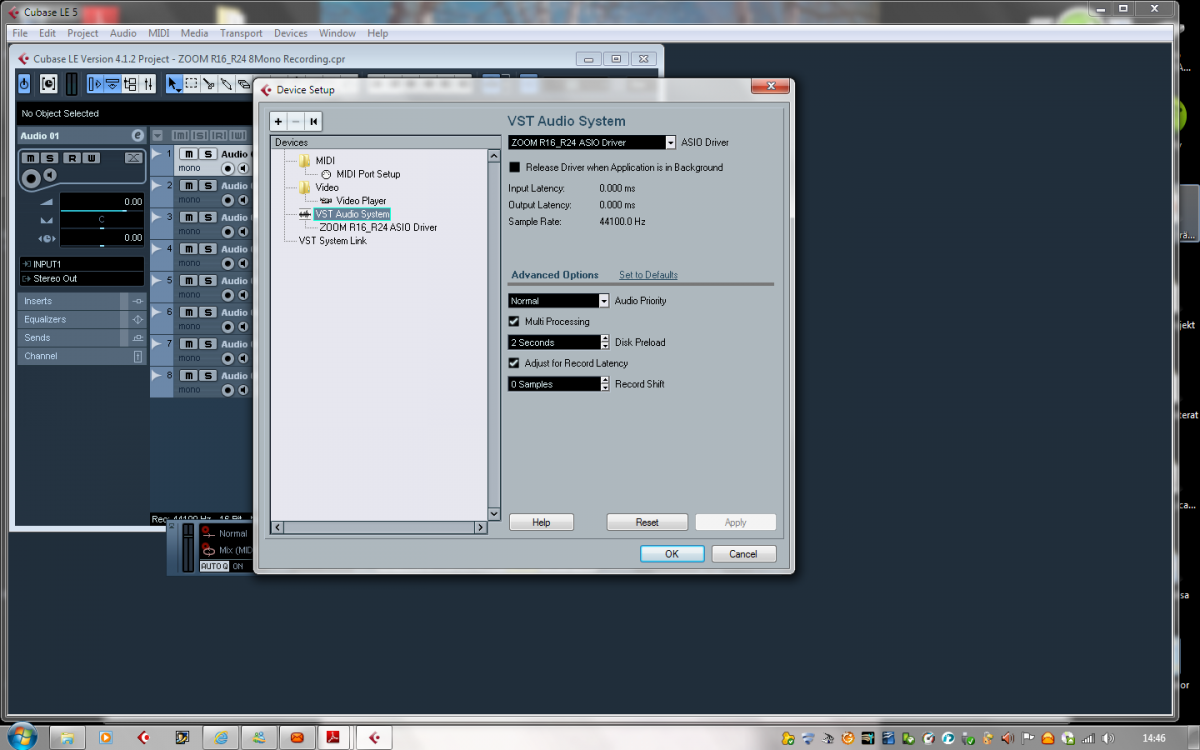This screenshot has width=1200, height=750.
Task: Show the Inspector panel toolbar icon
Action: click(x=94, y=84)
